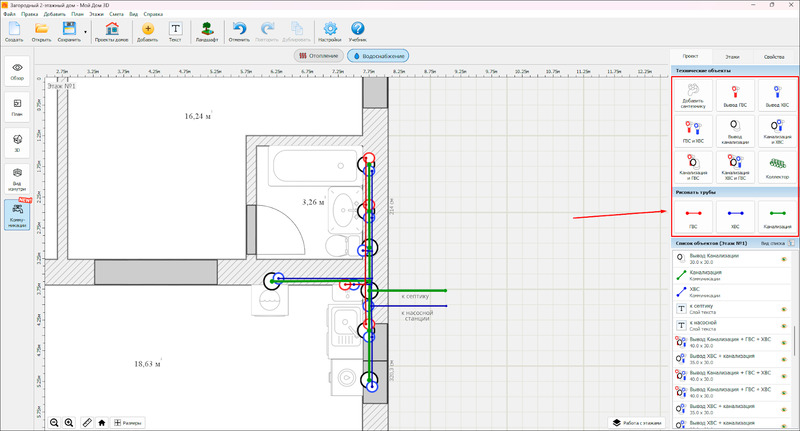Viewport: 800px width, 431px height.
Task: Expand the Сохранить dropdown arrow
Action: [x=86, y=32]
